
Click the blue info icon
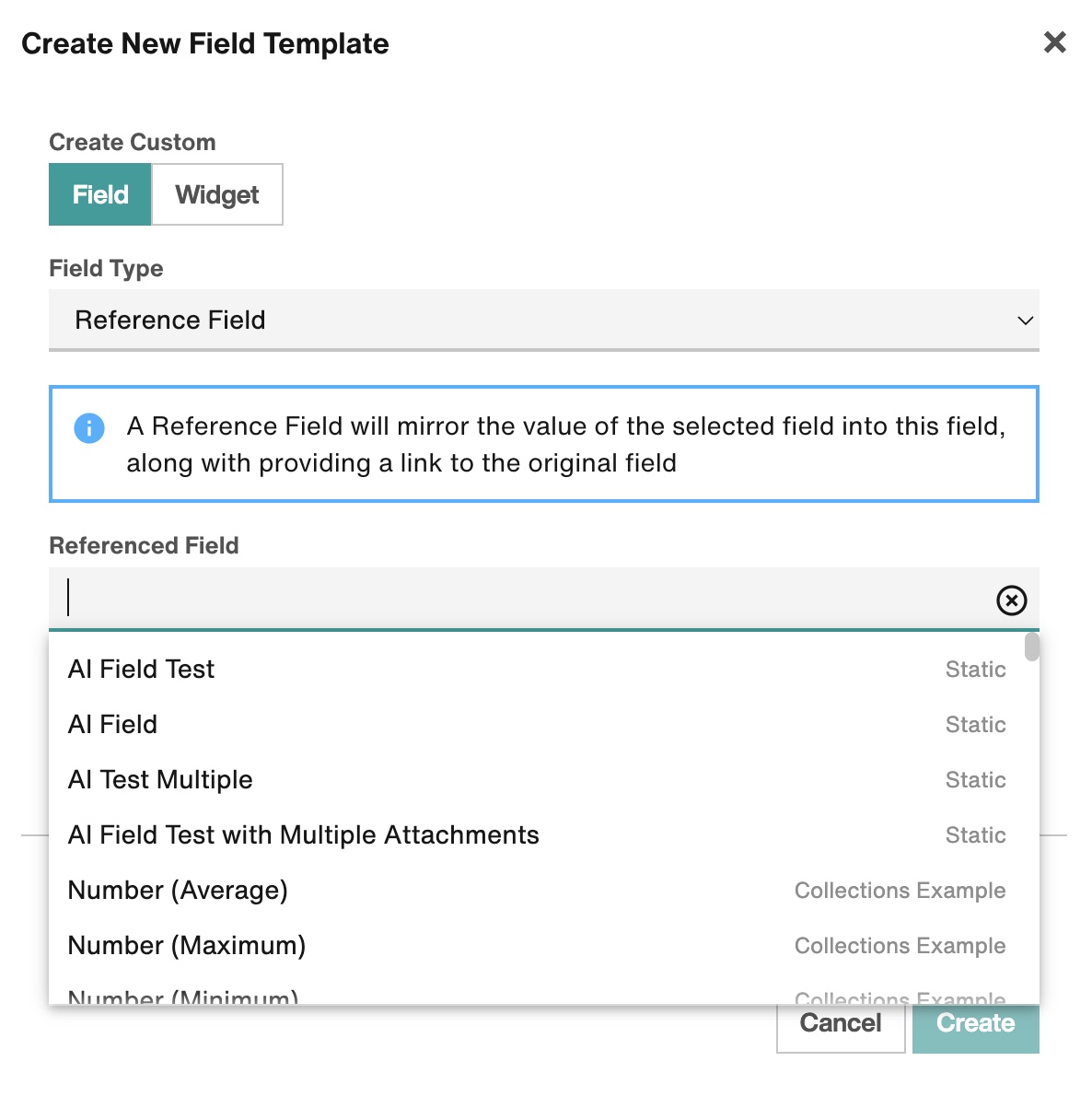pos(88,427)
